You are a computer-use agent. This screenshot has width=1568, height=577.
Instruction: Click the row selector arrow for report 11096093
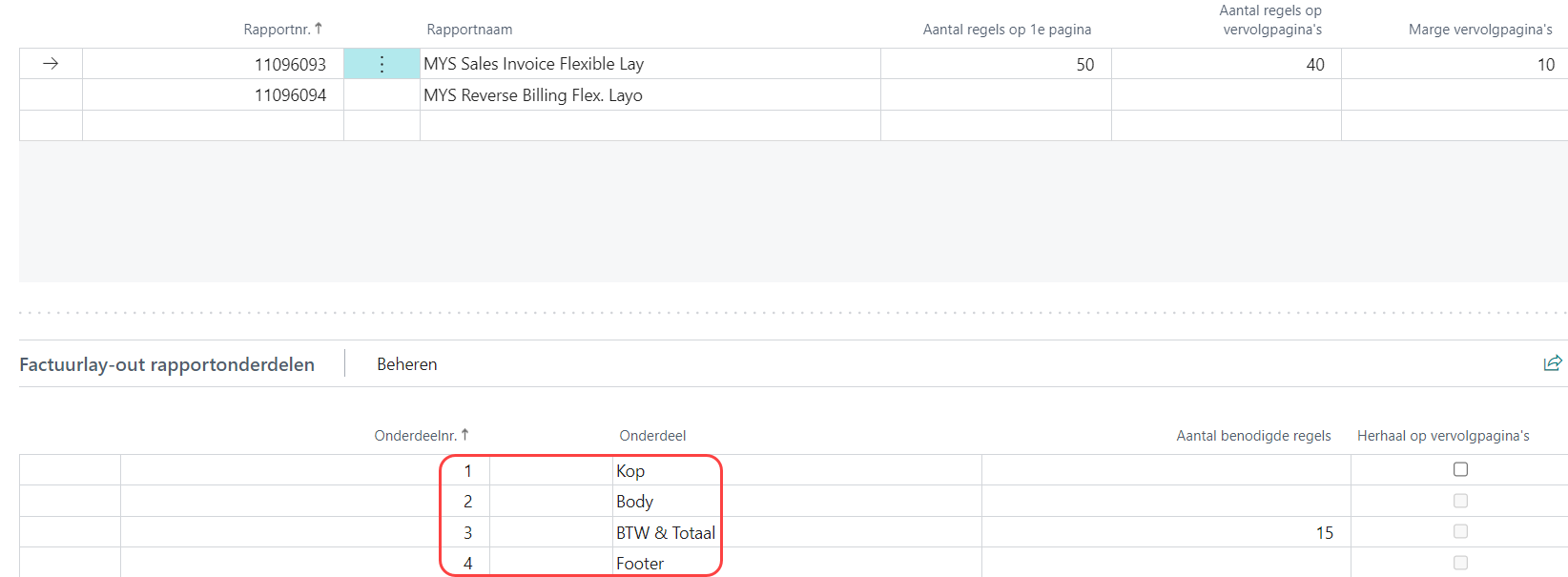coord(51,64)
